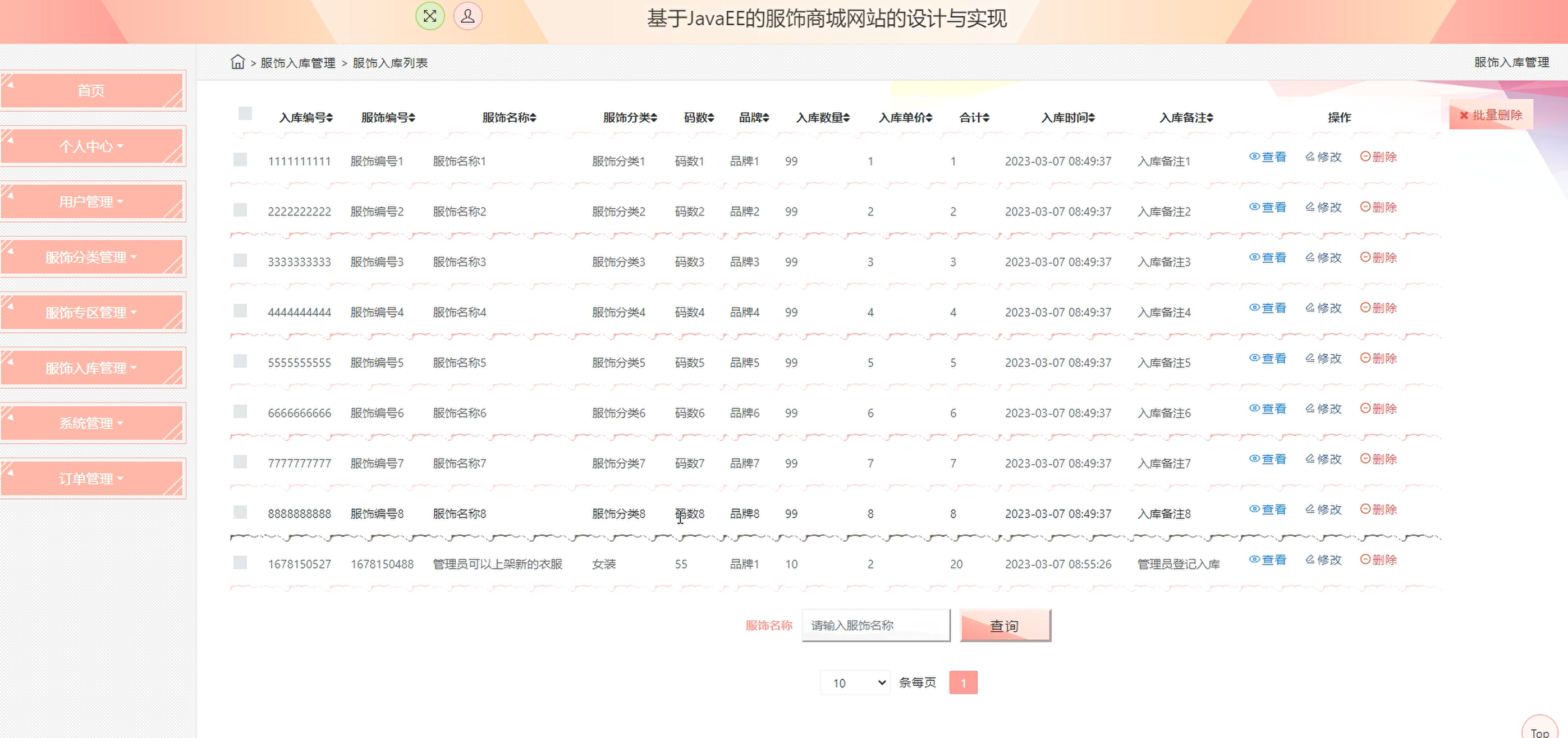Open the rows-per-page dropdown showing 10

coord(855,682)
